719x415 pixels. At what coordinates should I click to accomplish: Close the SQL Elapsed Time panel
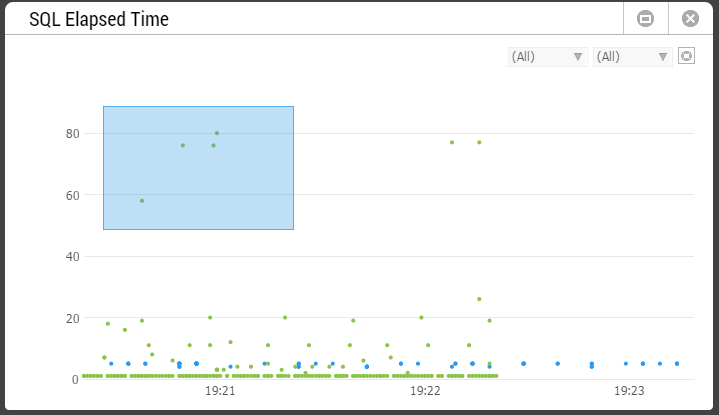[690, 19]
